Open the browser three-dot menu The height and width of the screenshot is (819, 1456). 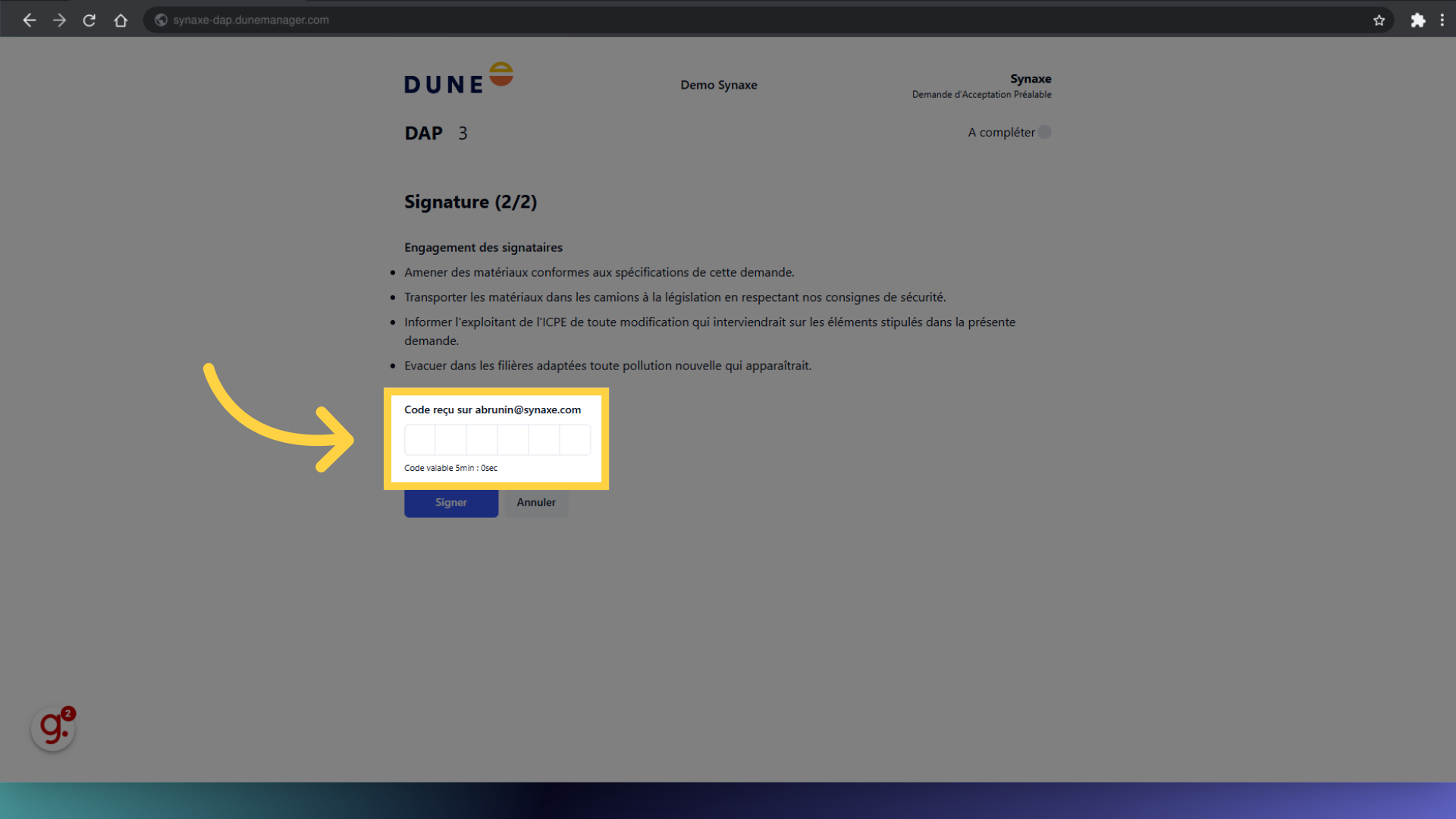[1443, 20]
